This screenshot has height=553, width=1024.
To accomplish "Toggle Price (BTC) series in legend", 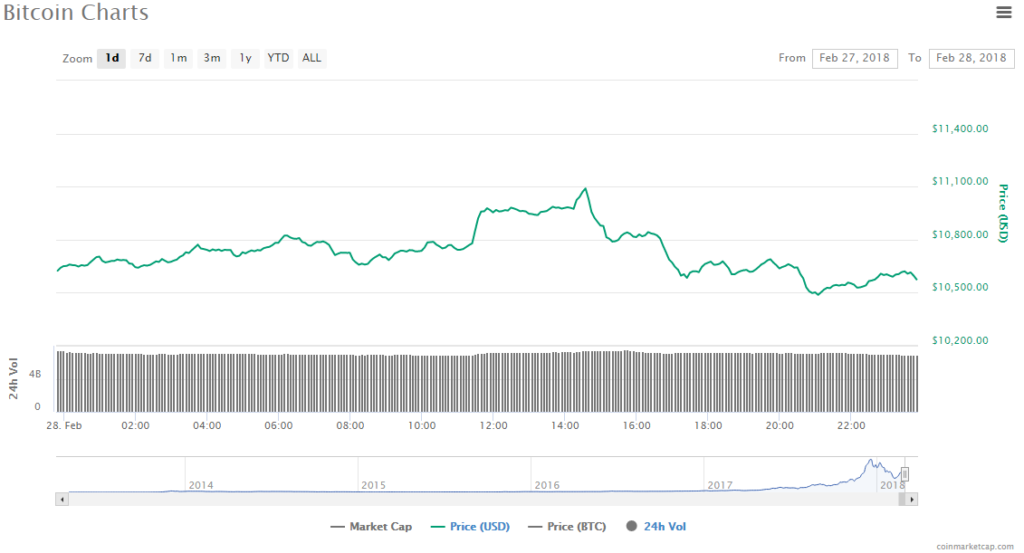I will pos(568,526).
